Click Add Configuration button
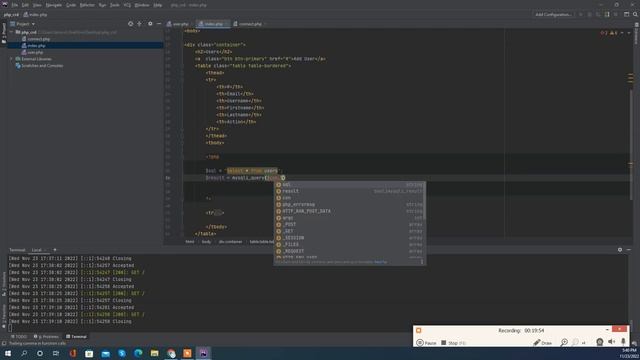Viewport: 640px width, 360px height. [x=553, y=14]
